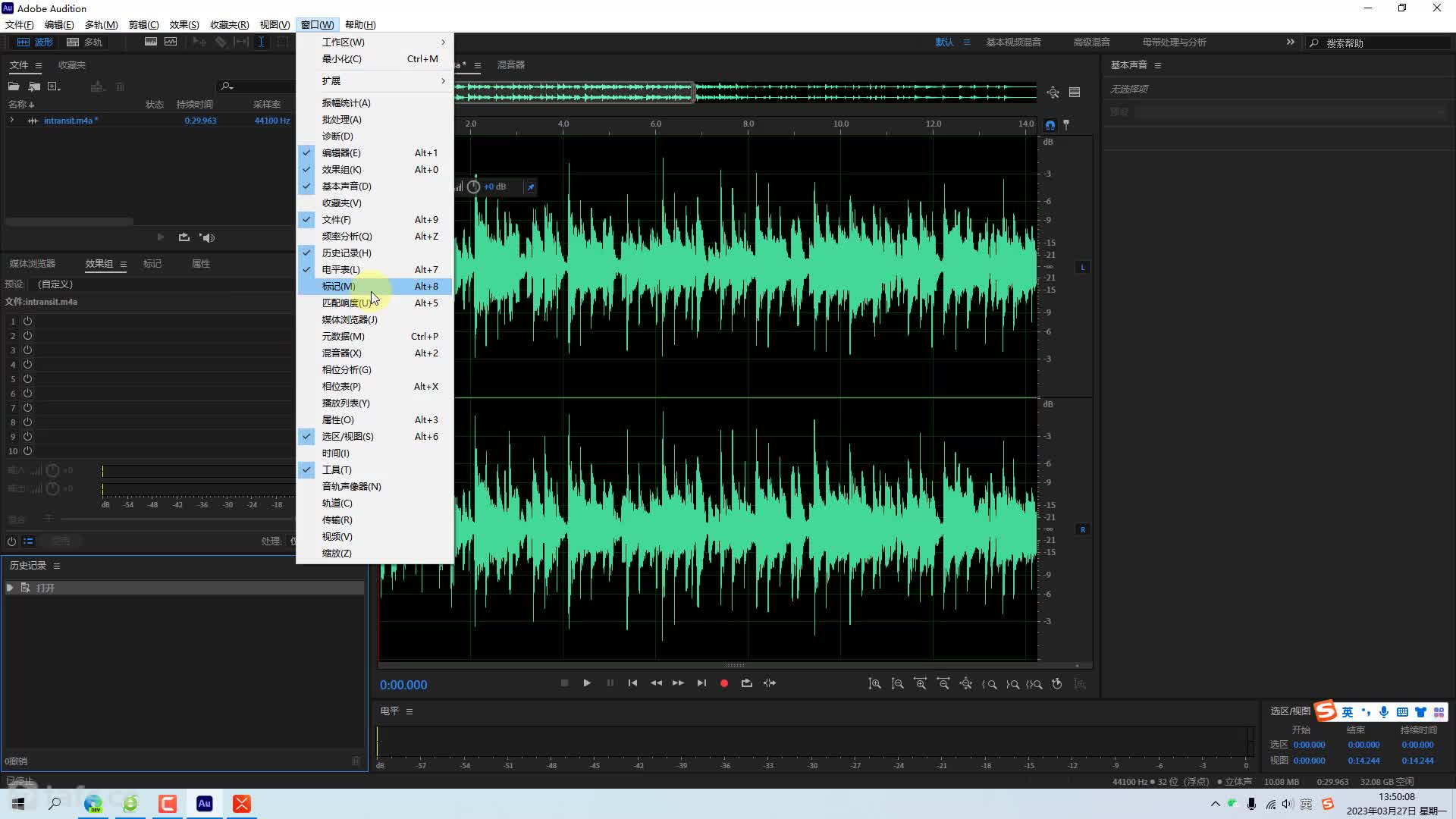The height and width of the screenshot is (819, 1456).
Task: Switch to Multitrack (多轨) view
Action: point(84,42)
